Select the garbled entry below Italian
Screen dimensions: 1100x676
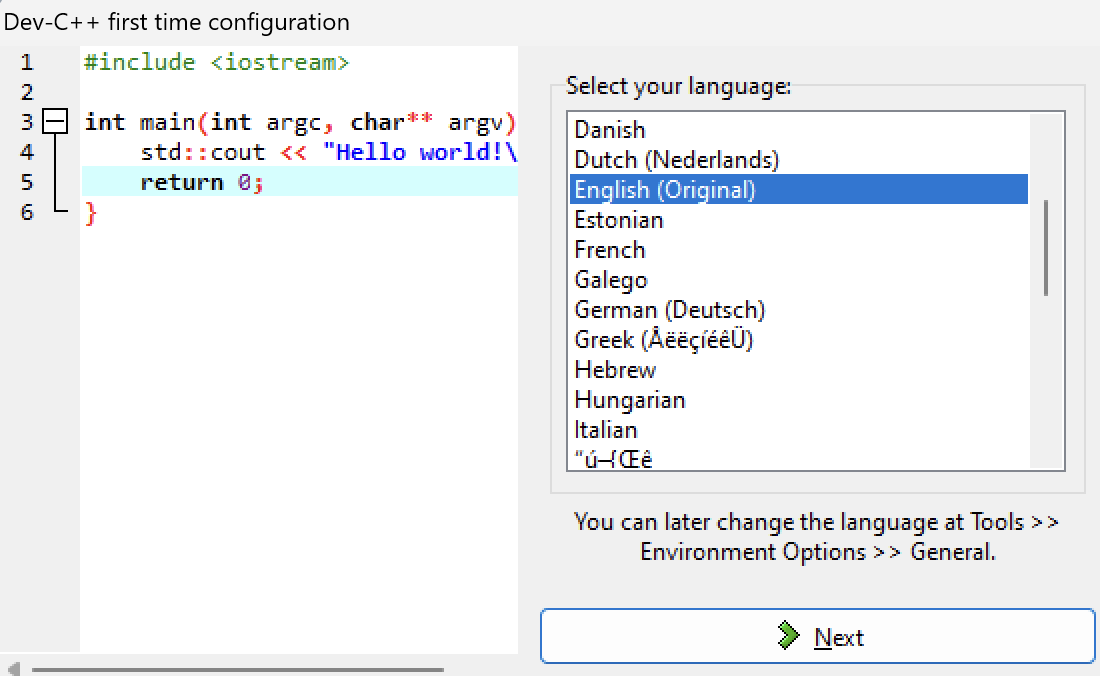(798, 459)
